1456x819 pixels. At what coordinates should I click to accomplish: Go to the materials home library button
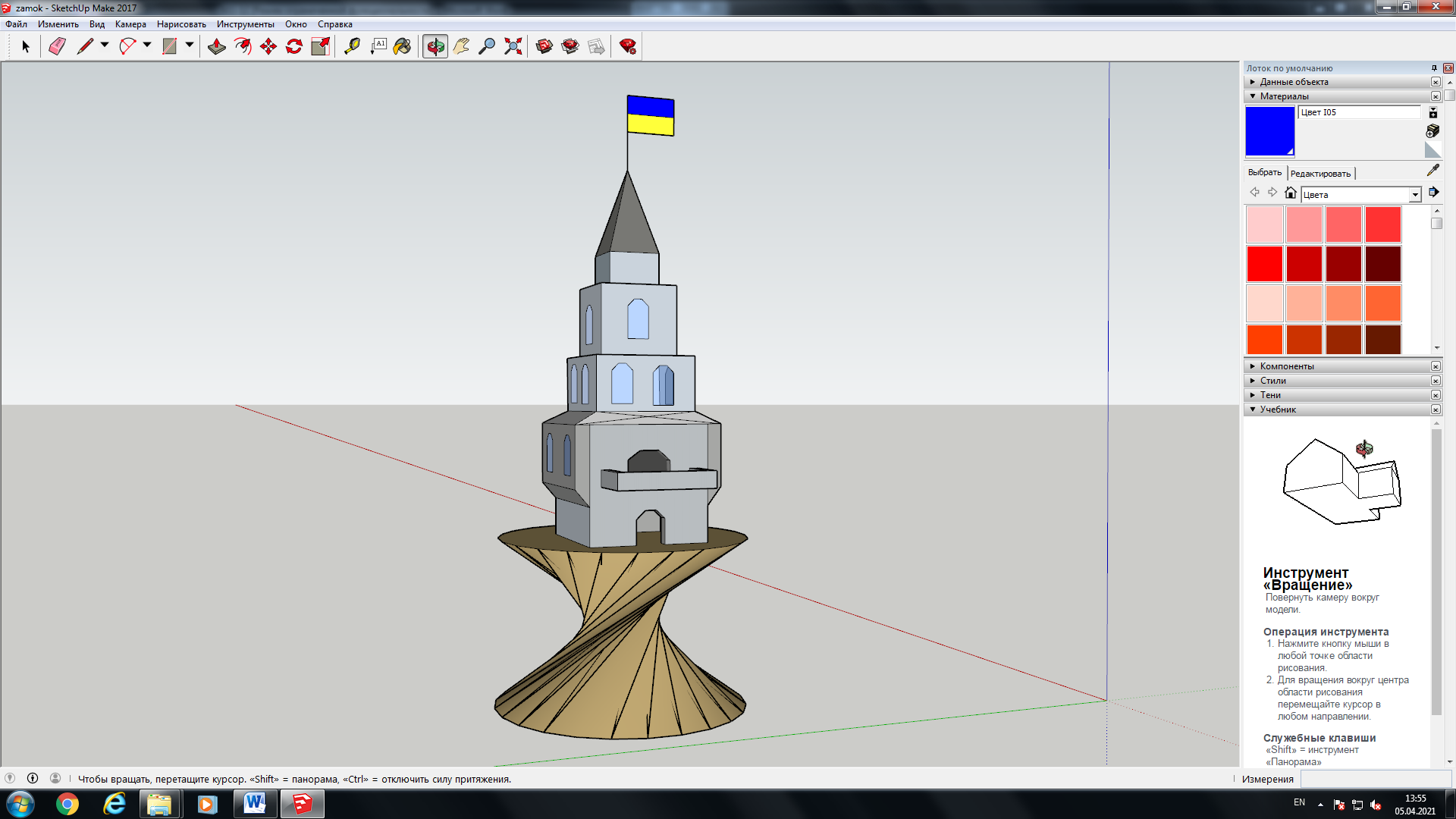pyautogui.click(x=1291, y=193)
